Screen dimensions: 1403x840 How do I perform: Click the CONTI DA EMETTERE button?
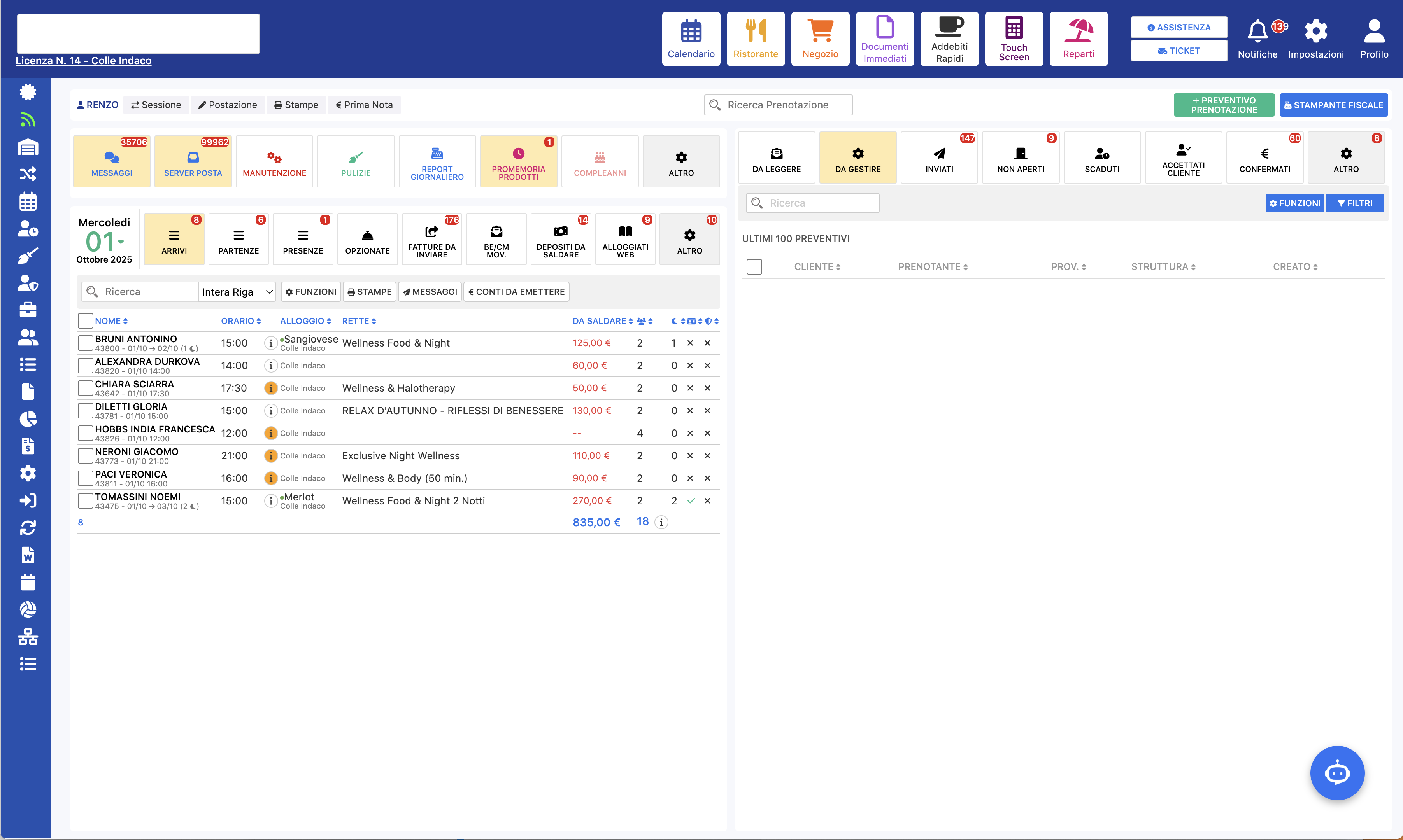pos(516,292)
